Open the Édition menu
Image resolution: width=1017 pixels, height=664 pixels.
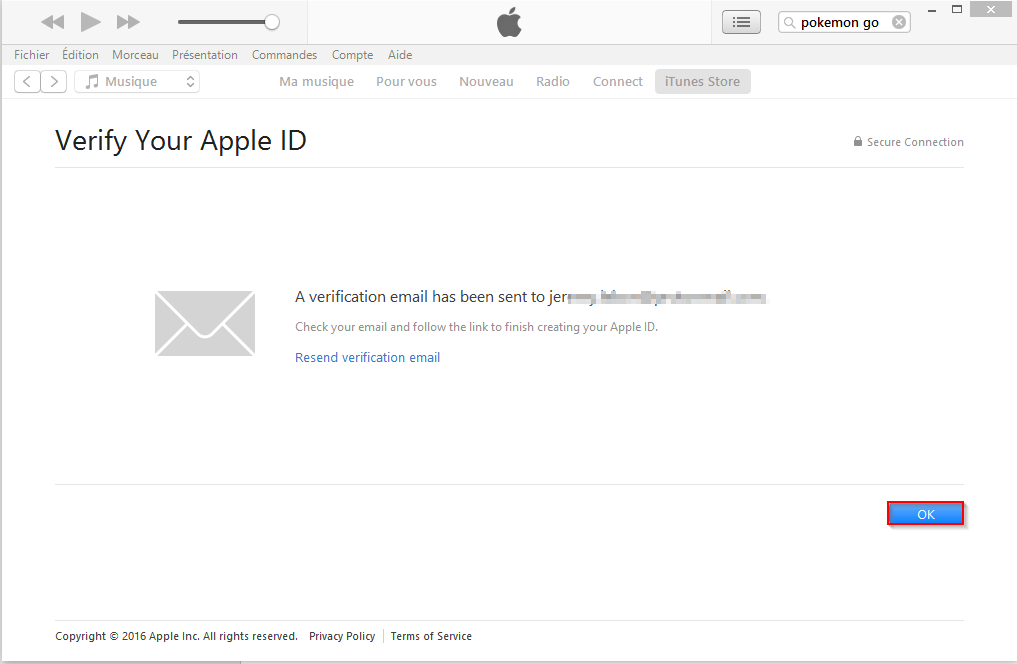(x=80, y=55)
